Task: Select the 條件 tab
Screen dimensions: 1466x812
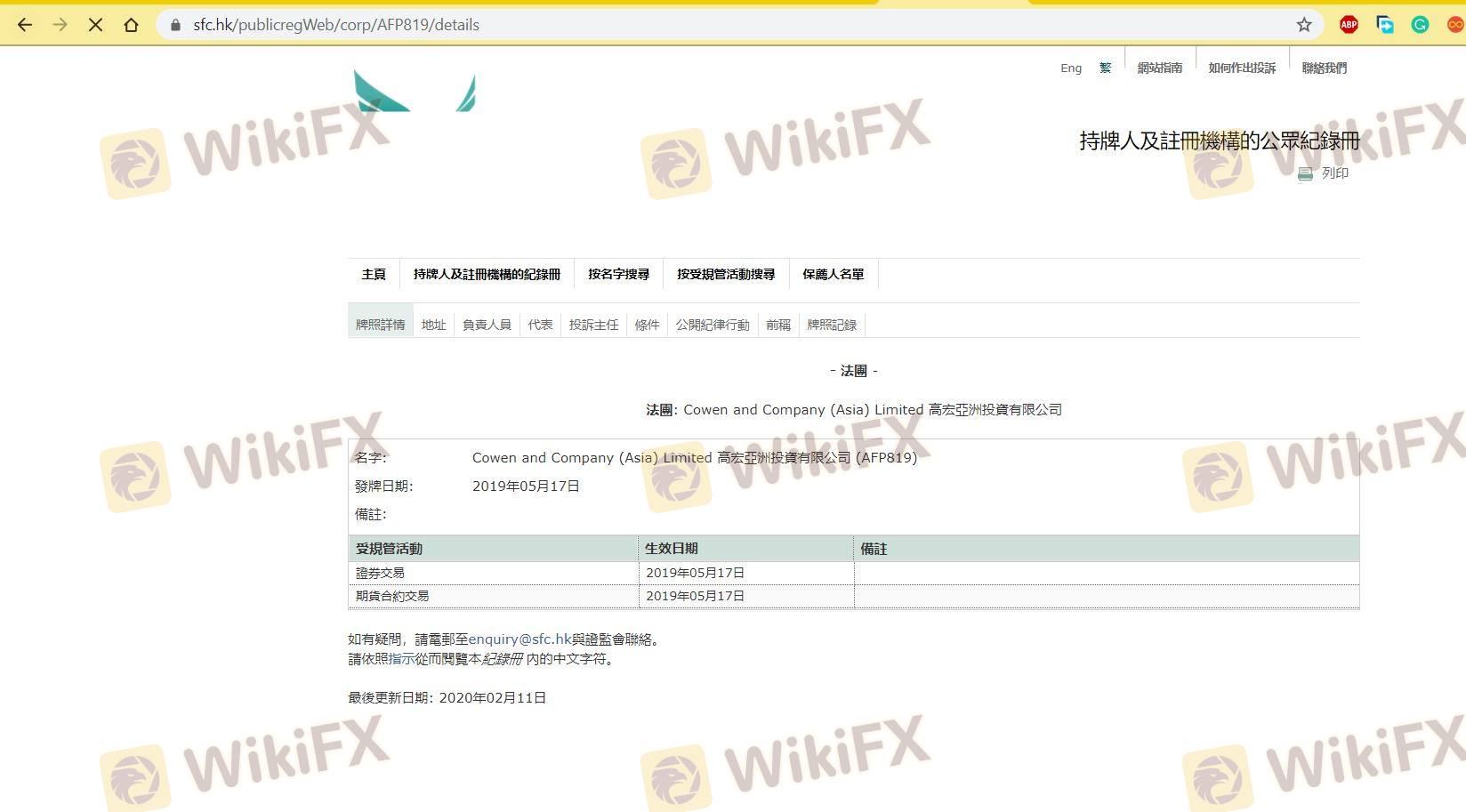Action: [x=647, y=325]
